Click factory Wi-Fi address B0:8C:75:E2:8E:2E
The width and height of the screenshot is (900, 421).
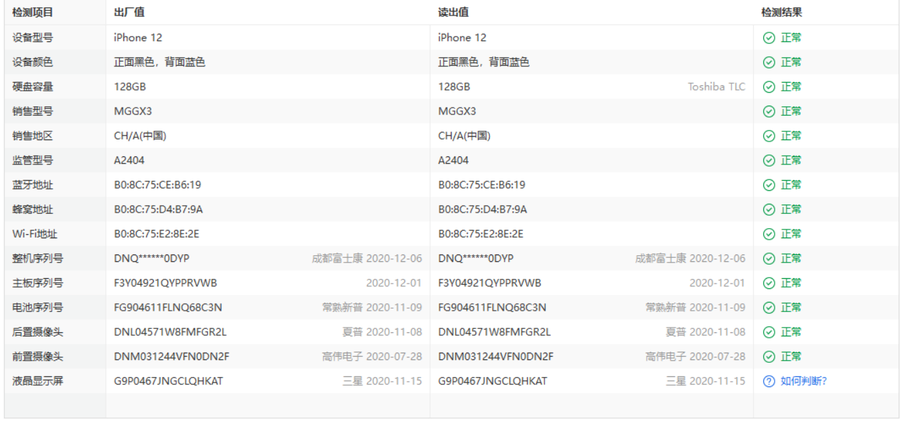tap(156, 234)
